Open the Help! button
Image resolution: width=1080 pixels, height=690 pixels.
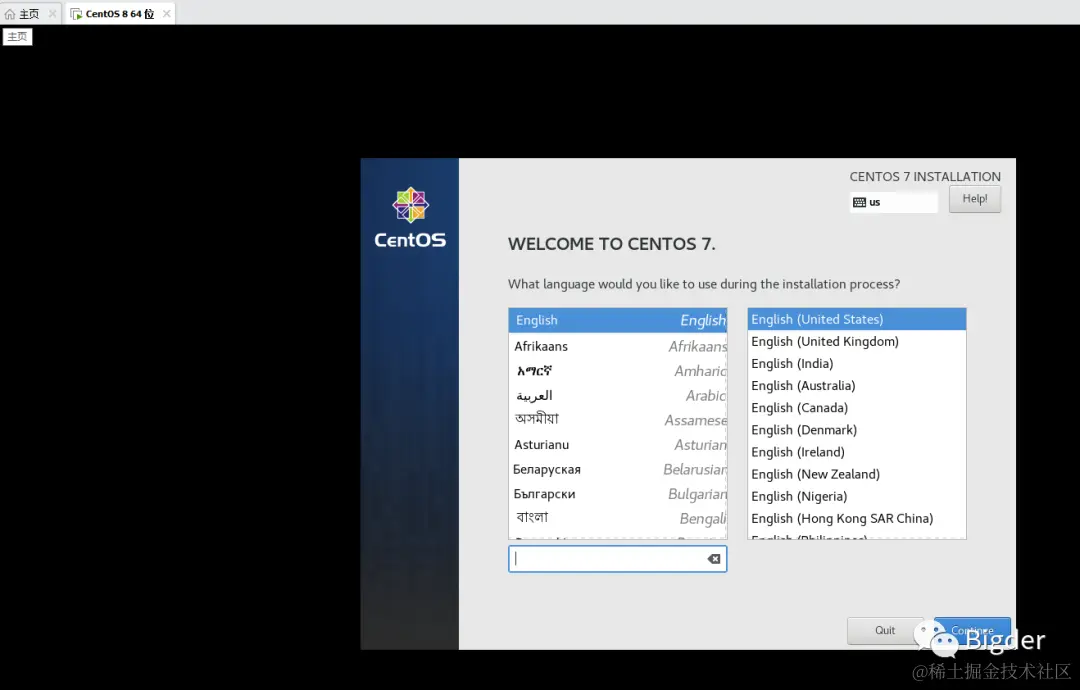coord(975,199)
